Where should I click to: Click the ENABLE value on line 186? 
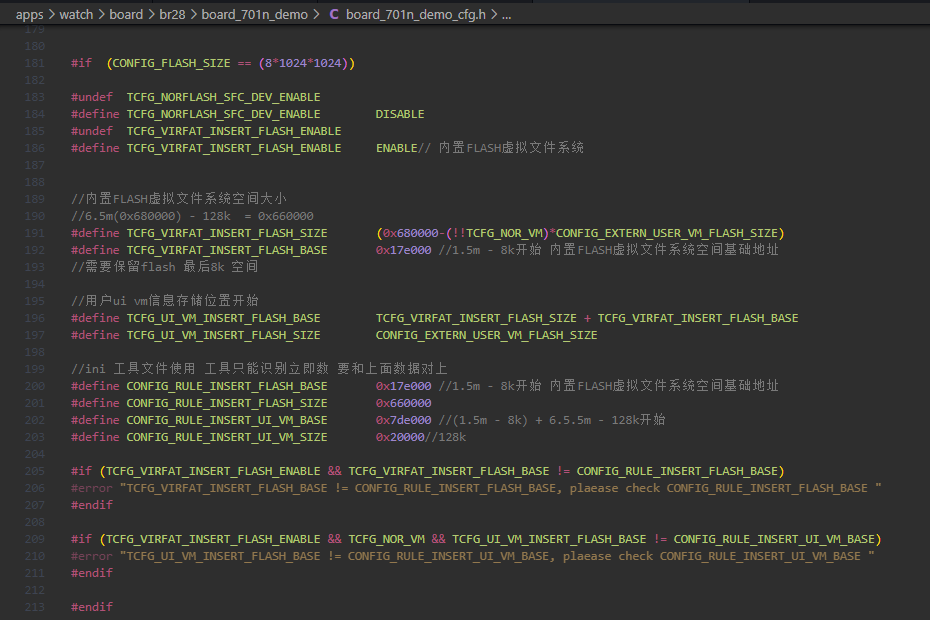[397, 148]
